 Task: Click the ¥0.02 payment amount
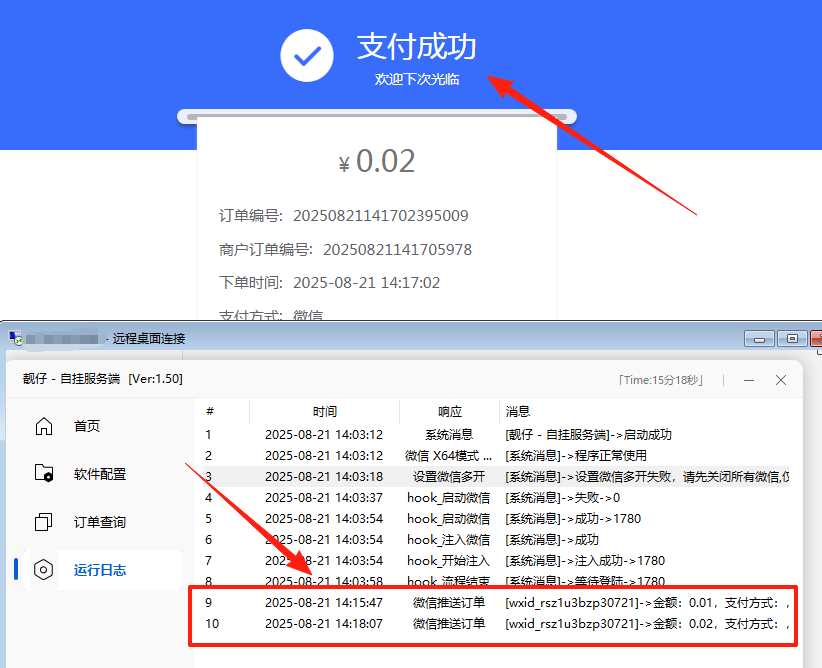pos(376,161)
